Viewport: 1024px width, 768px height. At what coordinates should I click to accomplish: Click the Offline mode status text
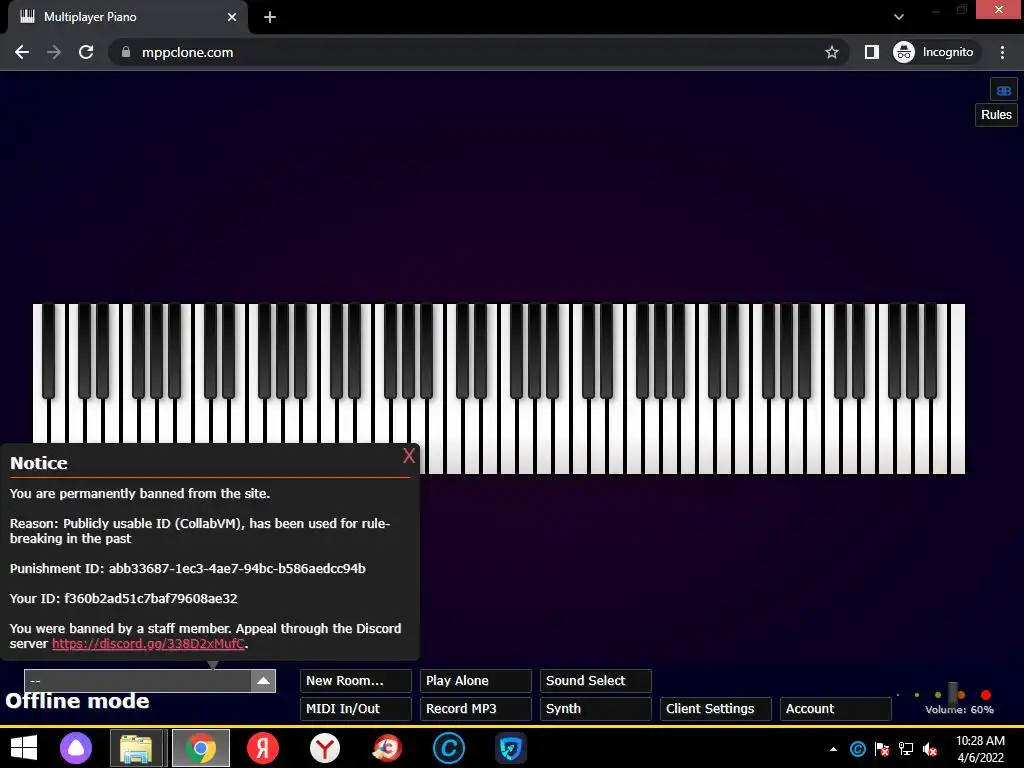[x=77, y=701]
